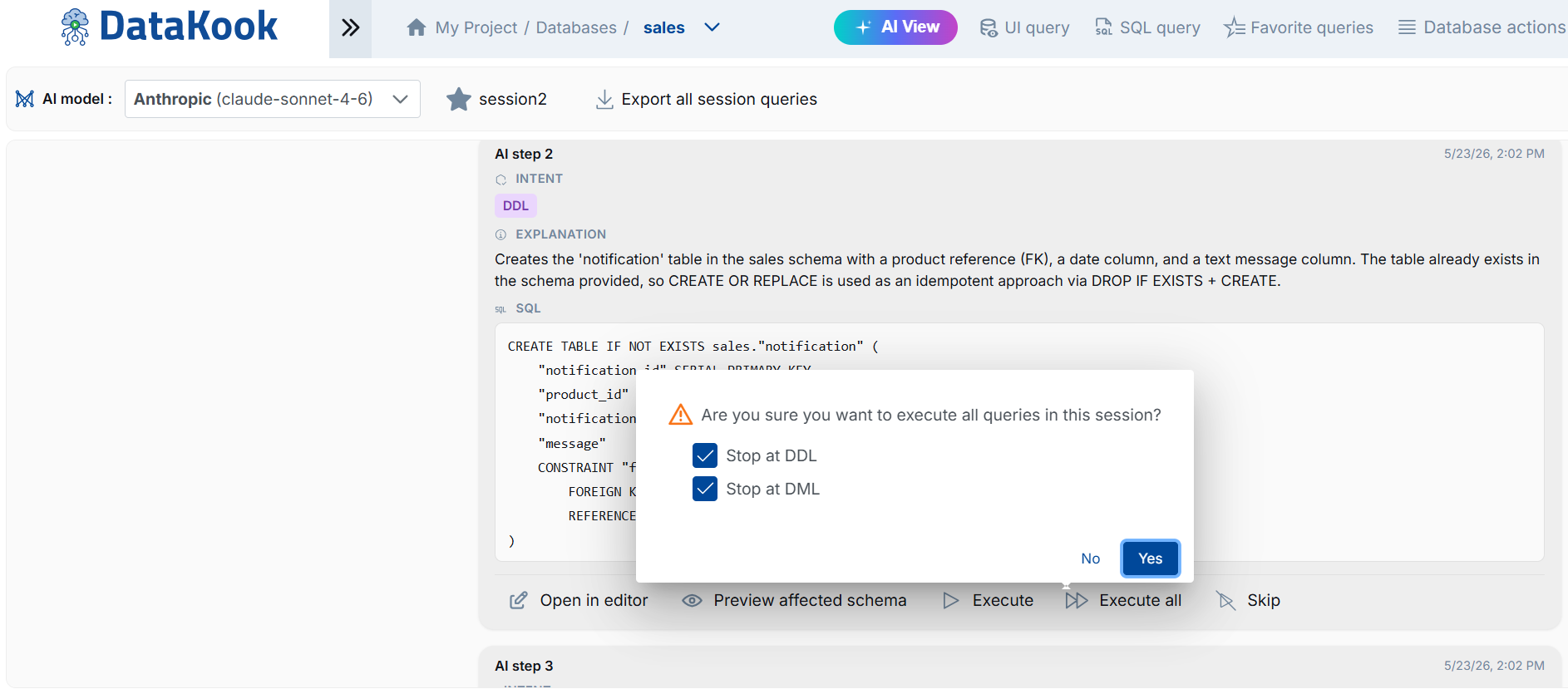Open SQL query tab
This screenshot has width=1568, height=689.
click(1148, 27)
